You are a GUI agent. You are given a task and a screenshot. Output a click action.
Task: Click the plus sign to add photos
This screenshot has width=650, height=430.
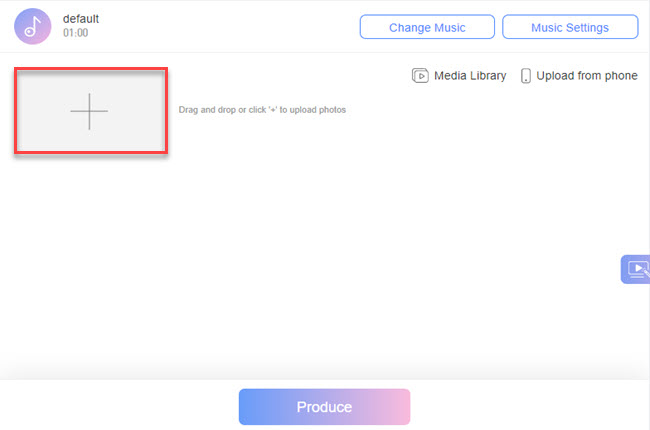89,112
